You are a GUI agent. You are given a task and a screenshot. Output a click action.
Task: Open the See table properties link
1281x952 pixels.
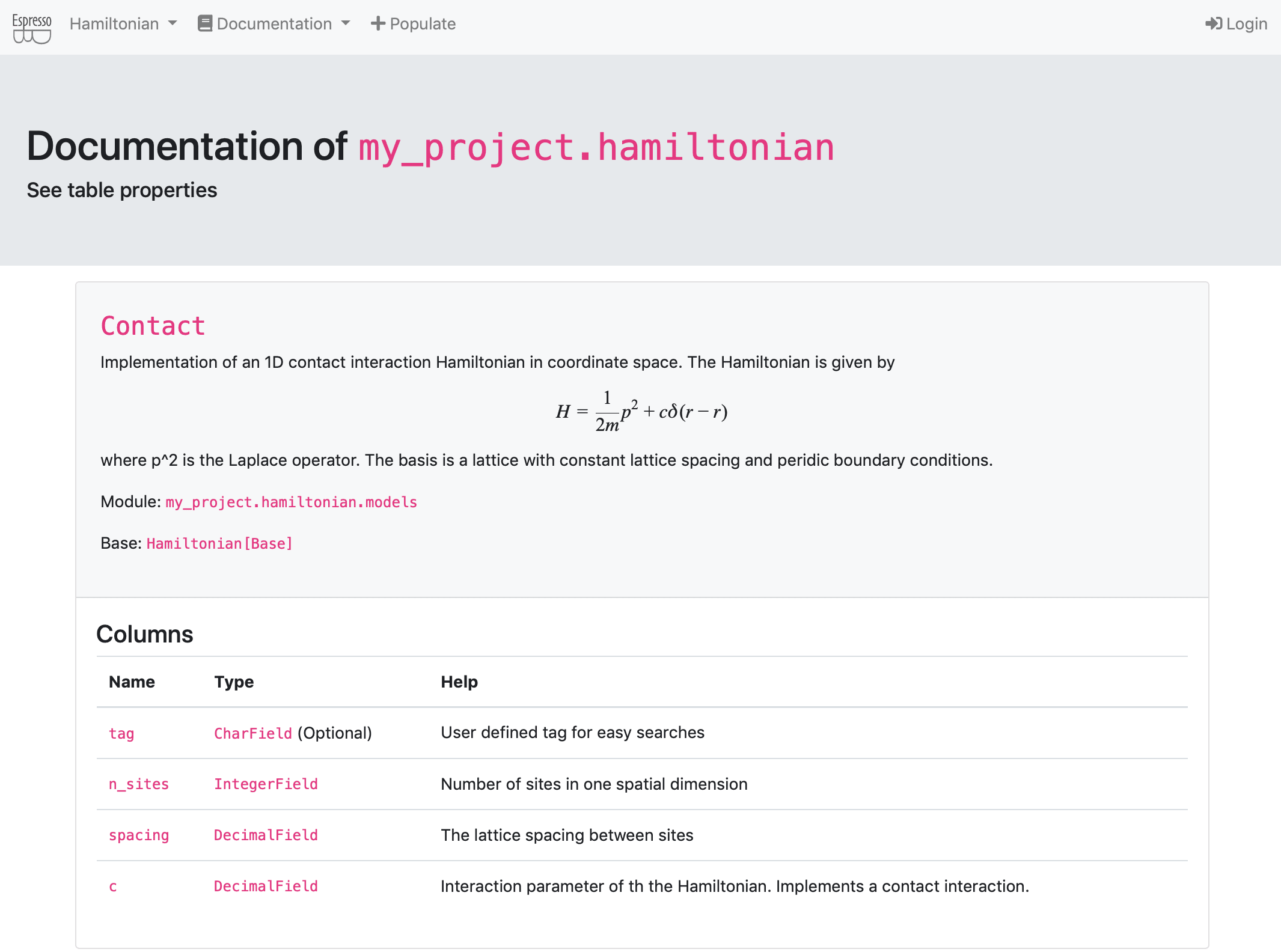click(121, 189)
